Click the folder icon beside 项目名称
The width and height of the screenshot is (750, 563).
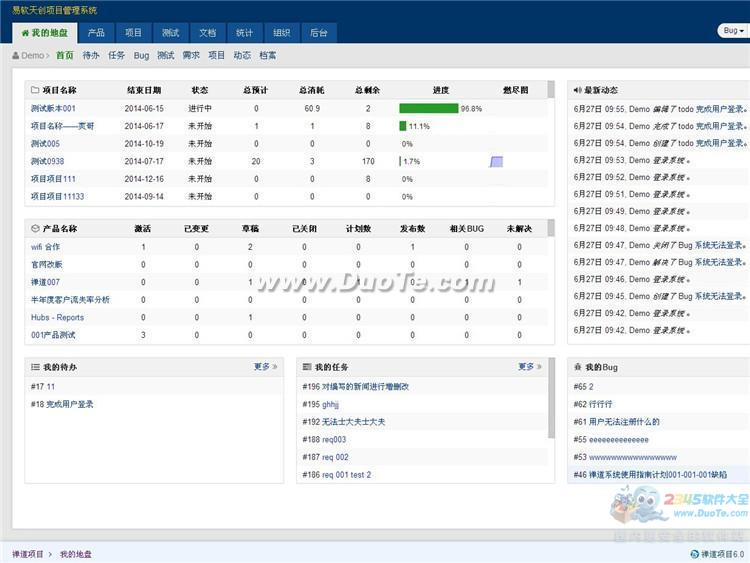[35, 90]
